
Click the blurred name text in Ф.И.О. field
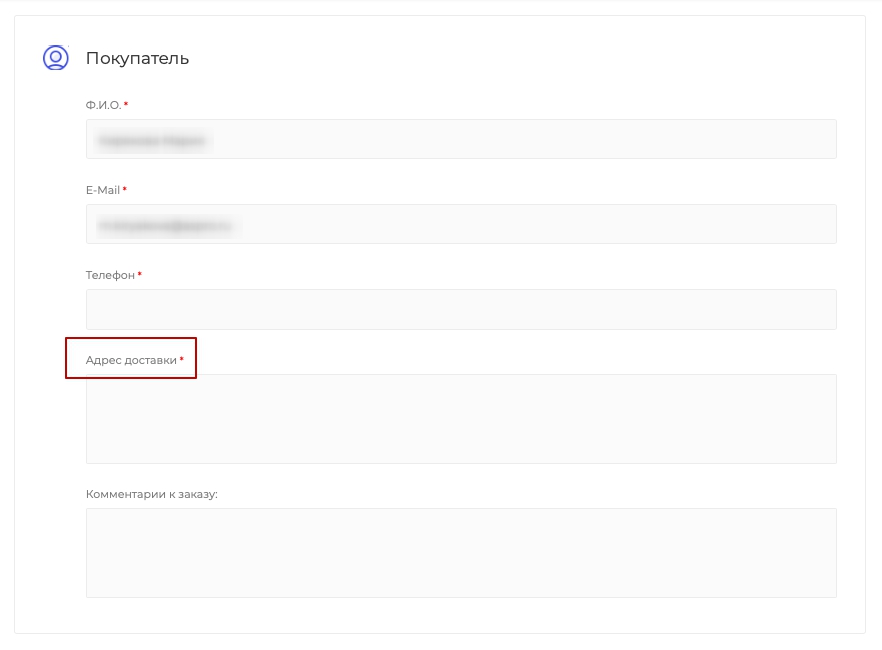152,141
